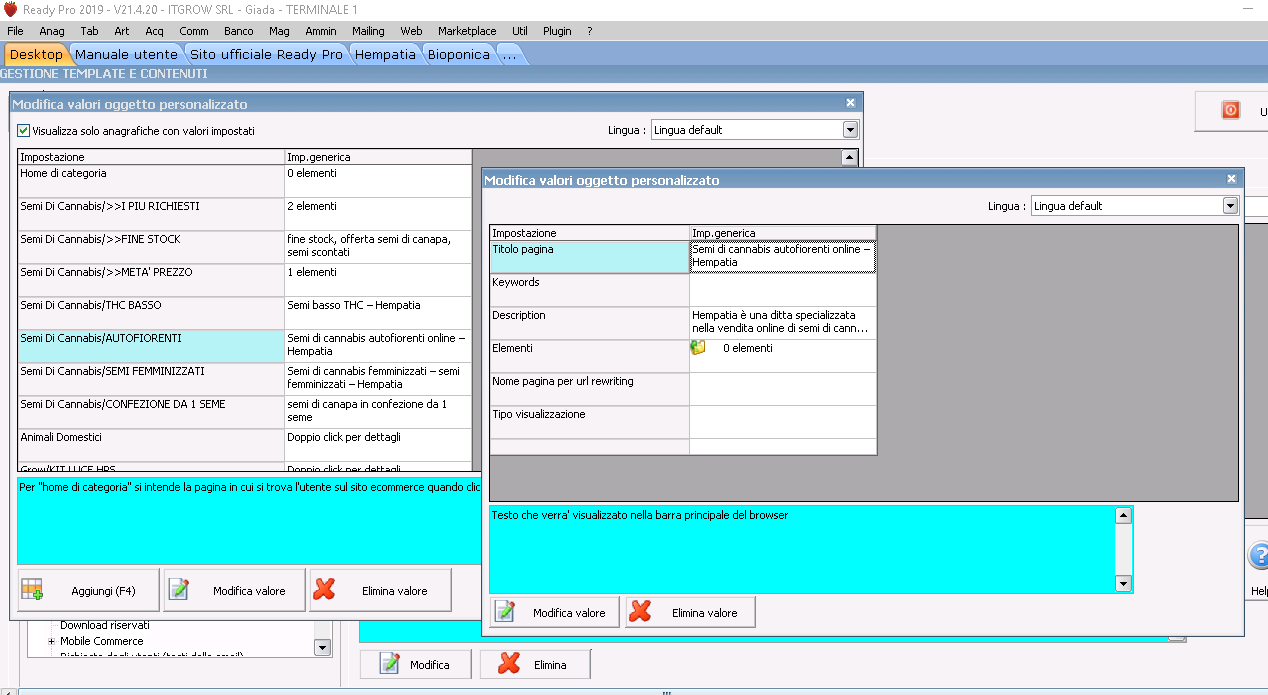Click the Elementi folder icon
This screenshot has height=695, width=1268.
pos(698,348)
